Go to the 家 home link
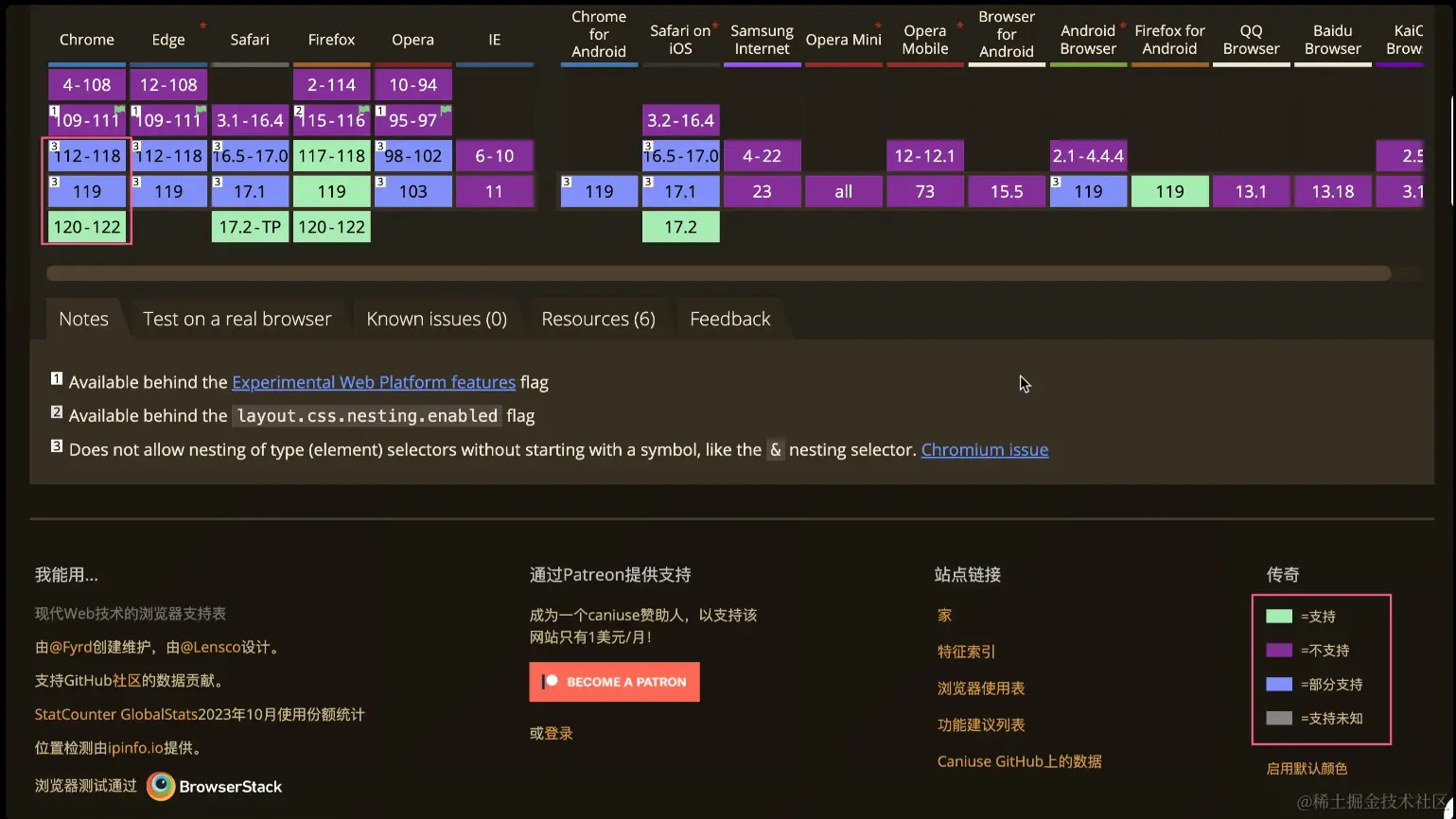The image size is (1456, 819). tap(944, 615)
